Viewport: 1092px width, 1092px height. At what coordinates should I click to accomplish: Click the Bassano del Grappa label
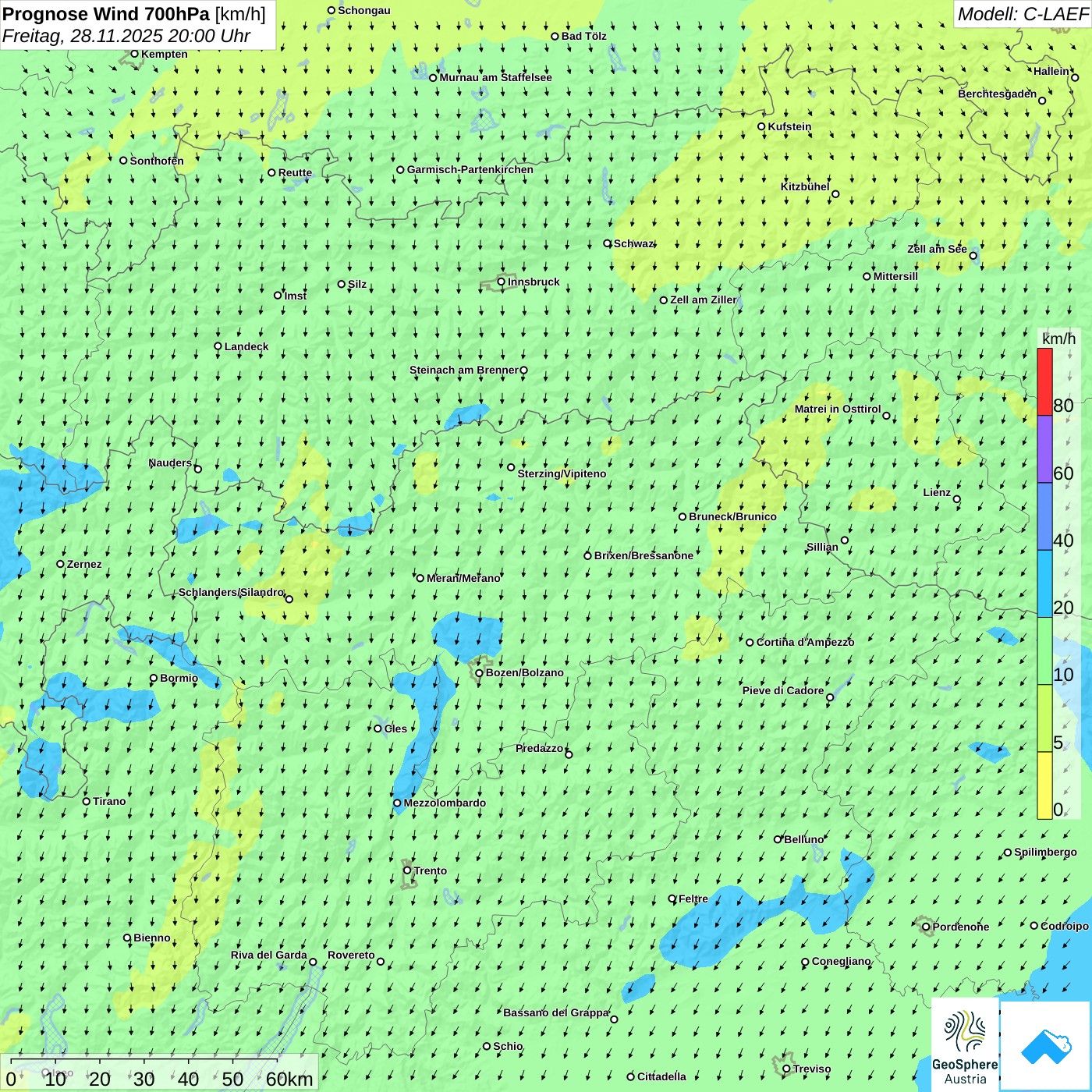(x=556, y=1012)
